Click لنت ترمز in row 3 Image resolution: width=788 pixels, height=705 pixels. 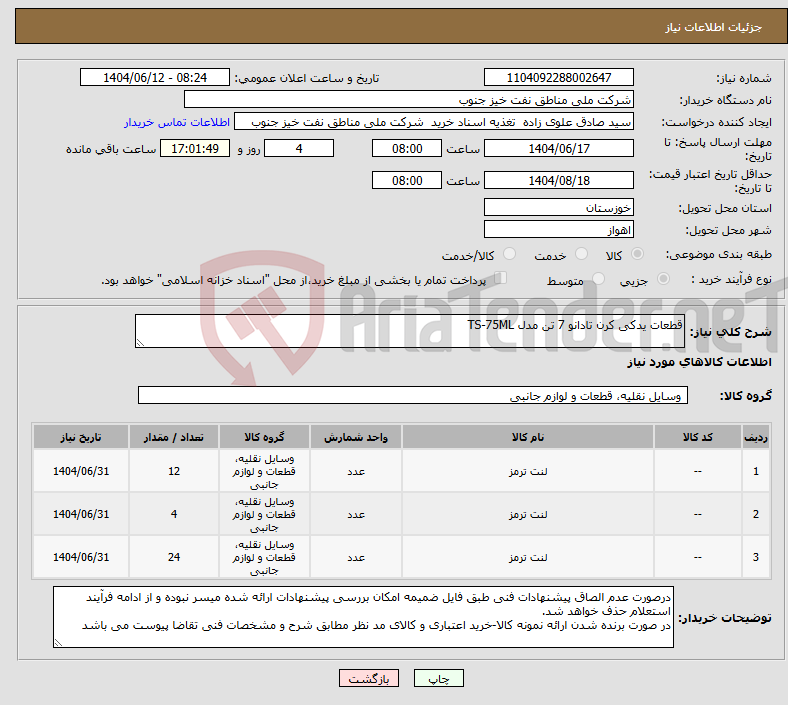(528, 557)
